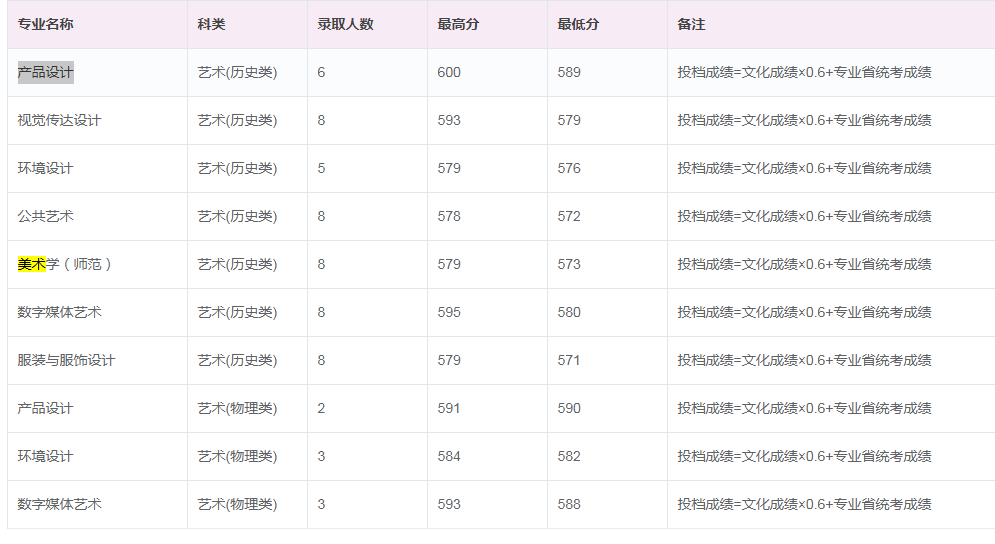Click highest score 591
Image resolution: width=995 pixels, height=544 pixels.
pos(449,408)
